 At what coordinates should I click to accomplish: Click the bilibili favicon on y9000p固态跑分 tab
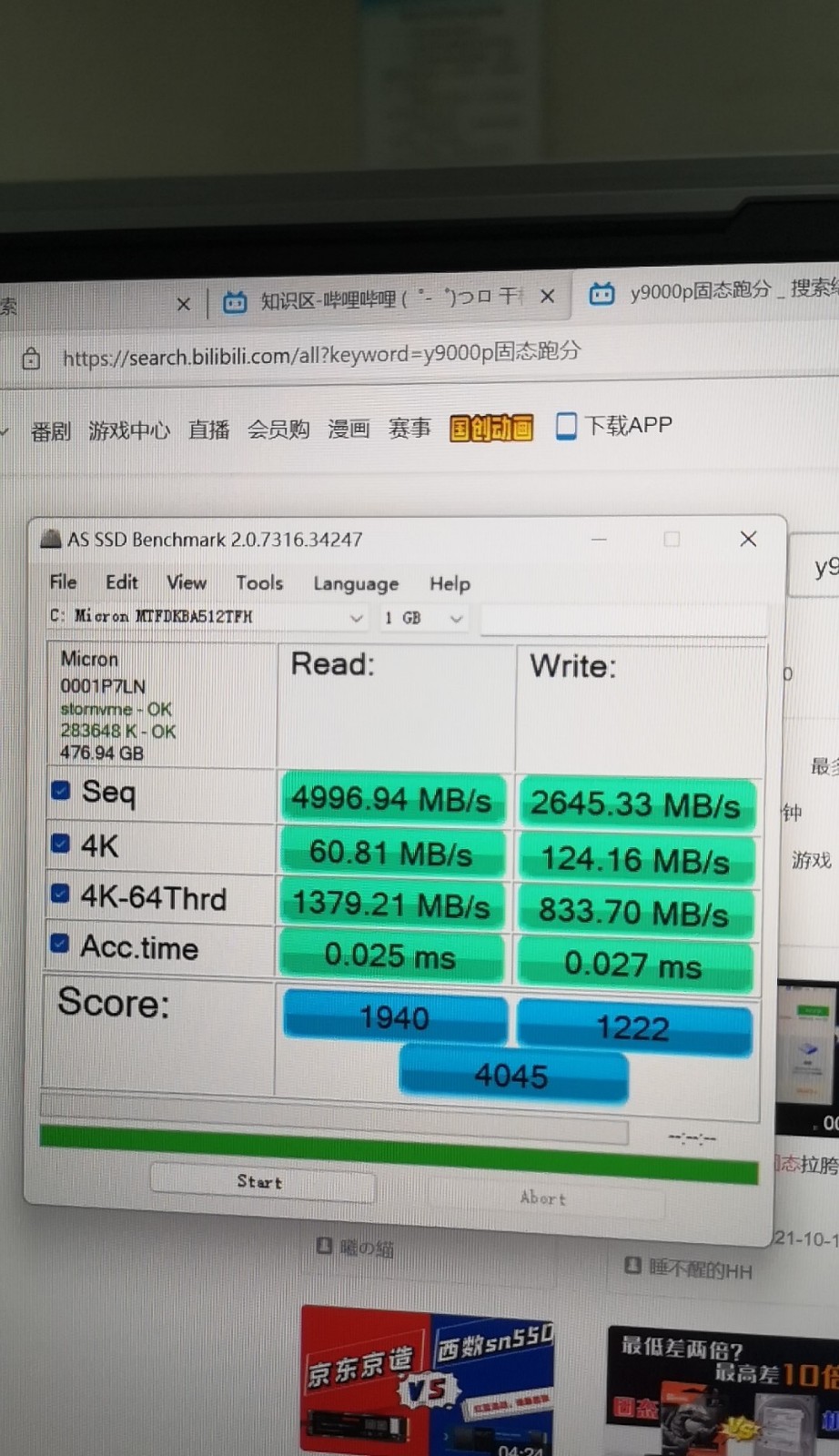click(x=601, y=293)
